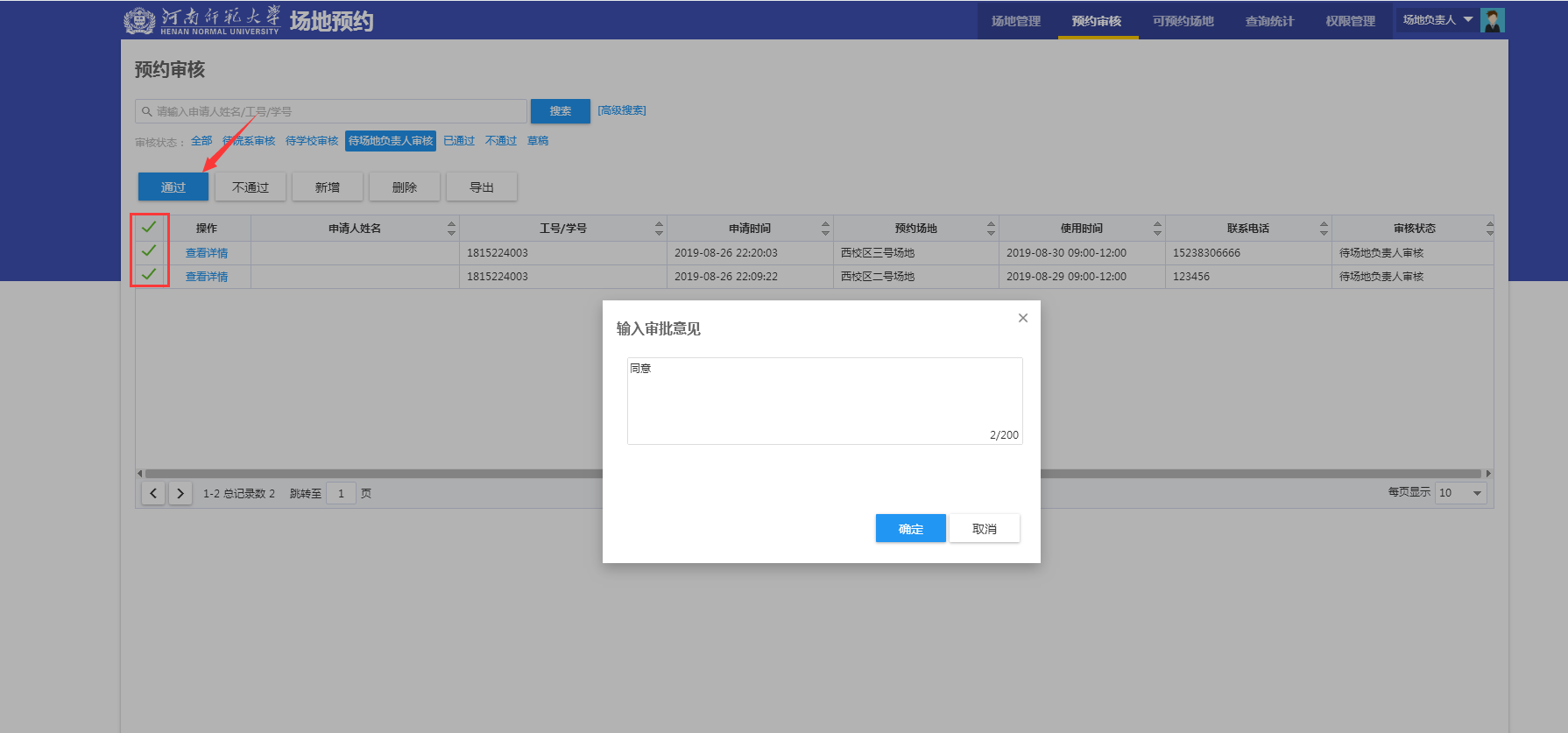Go to next page arrow

[x=180, y=493]
